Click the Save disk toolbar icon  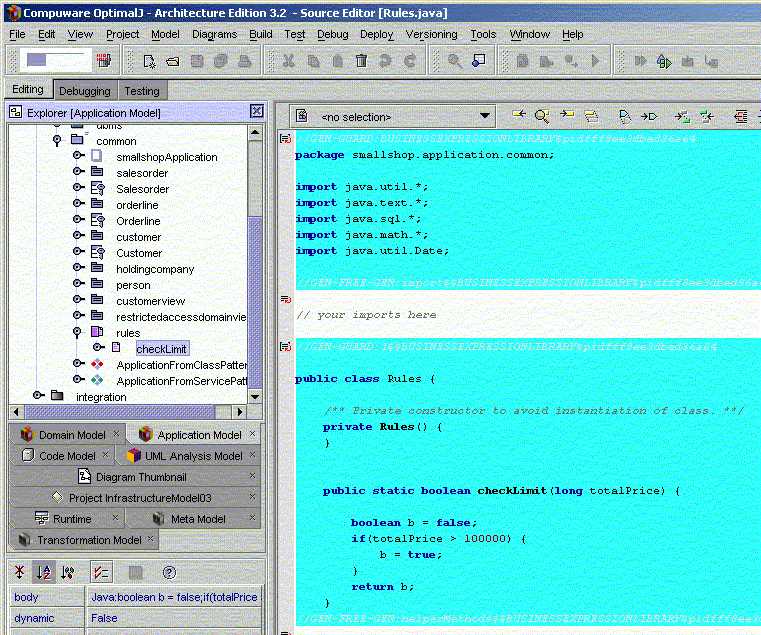pos(197,61)
